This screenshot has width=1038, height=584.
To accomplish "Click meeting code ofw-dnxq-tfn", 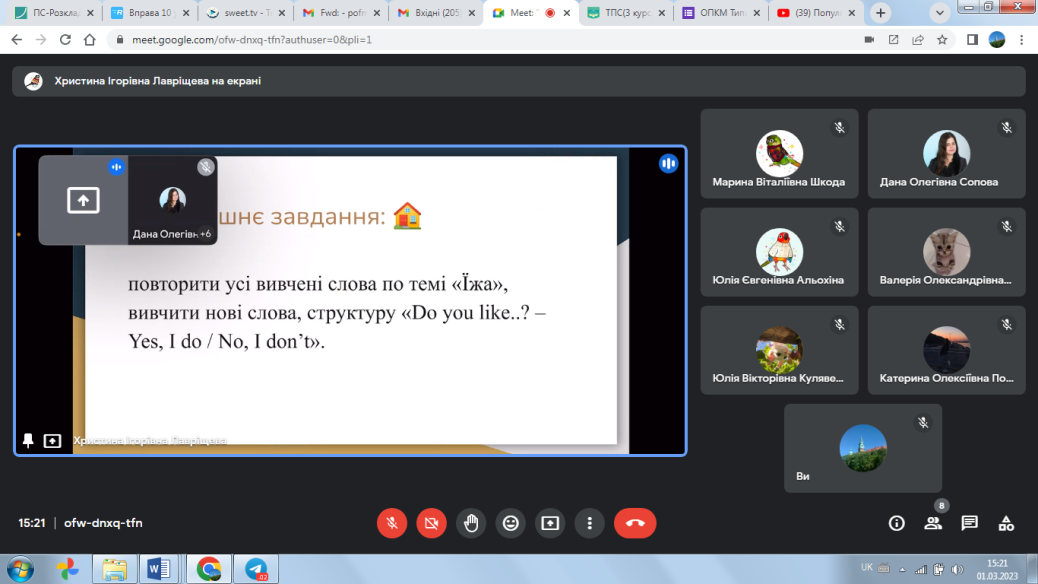I will [x=103, y=523].
